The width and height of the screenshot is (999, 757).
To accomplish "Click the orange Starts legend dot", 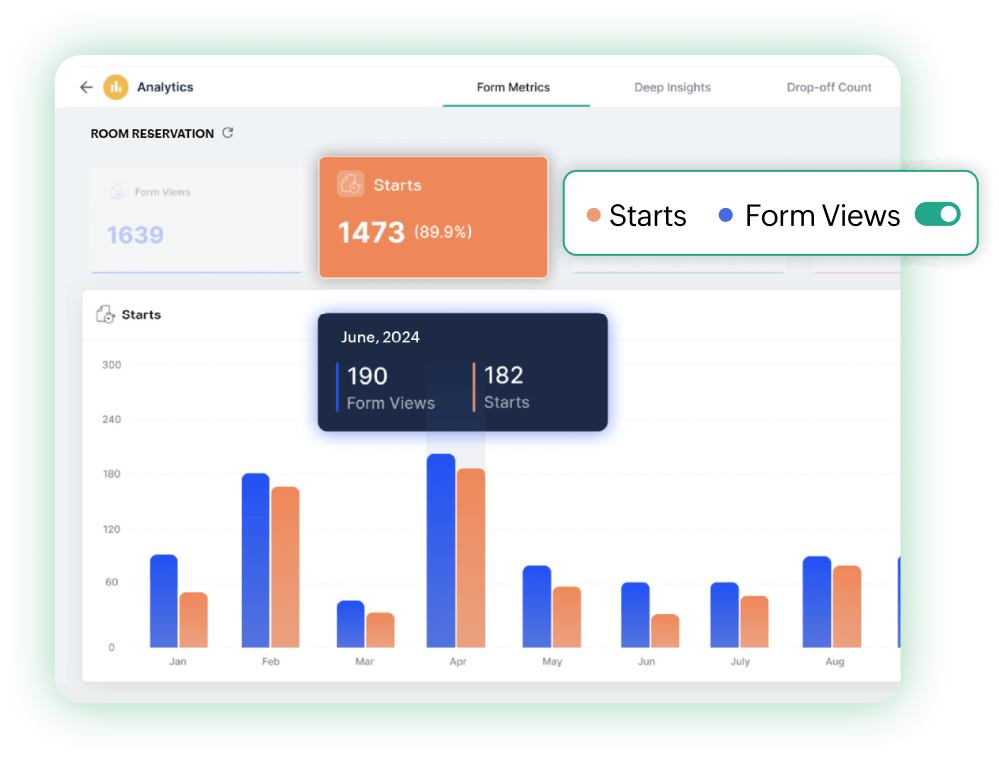I will pos(593,215).
